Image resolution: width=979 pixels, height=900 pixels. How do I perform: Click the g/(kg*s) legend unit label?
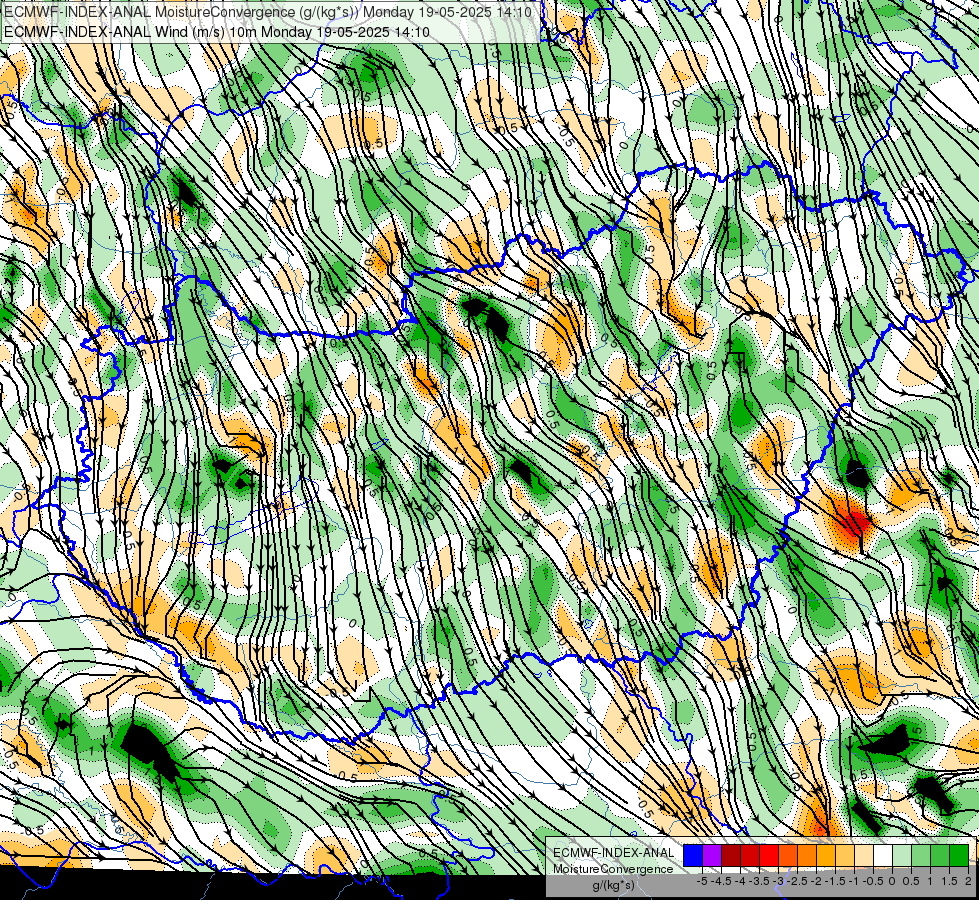[x=613, y=885]
